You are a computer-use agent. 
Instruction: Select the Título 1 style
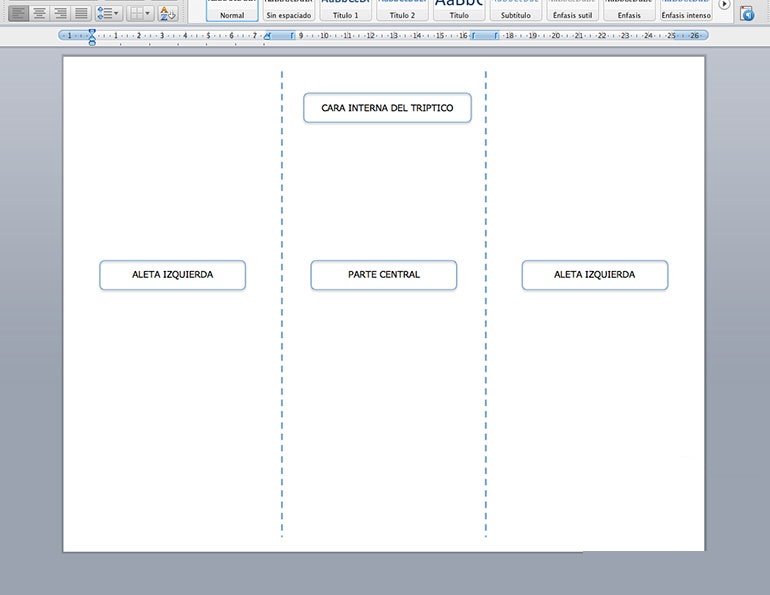(x=345, y=10)
